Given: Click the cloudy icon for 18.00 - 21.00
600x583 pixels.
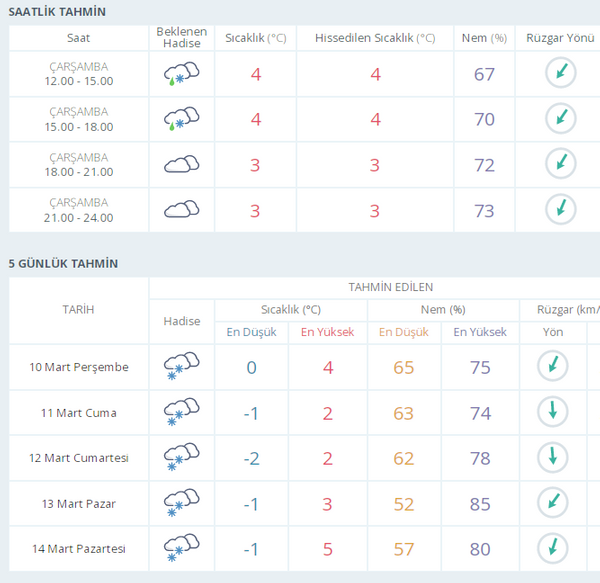Looking at the screenshot, I should (181, 164).
